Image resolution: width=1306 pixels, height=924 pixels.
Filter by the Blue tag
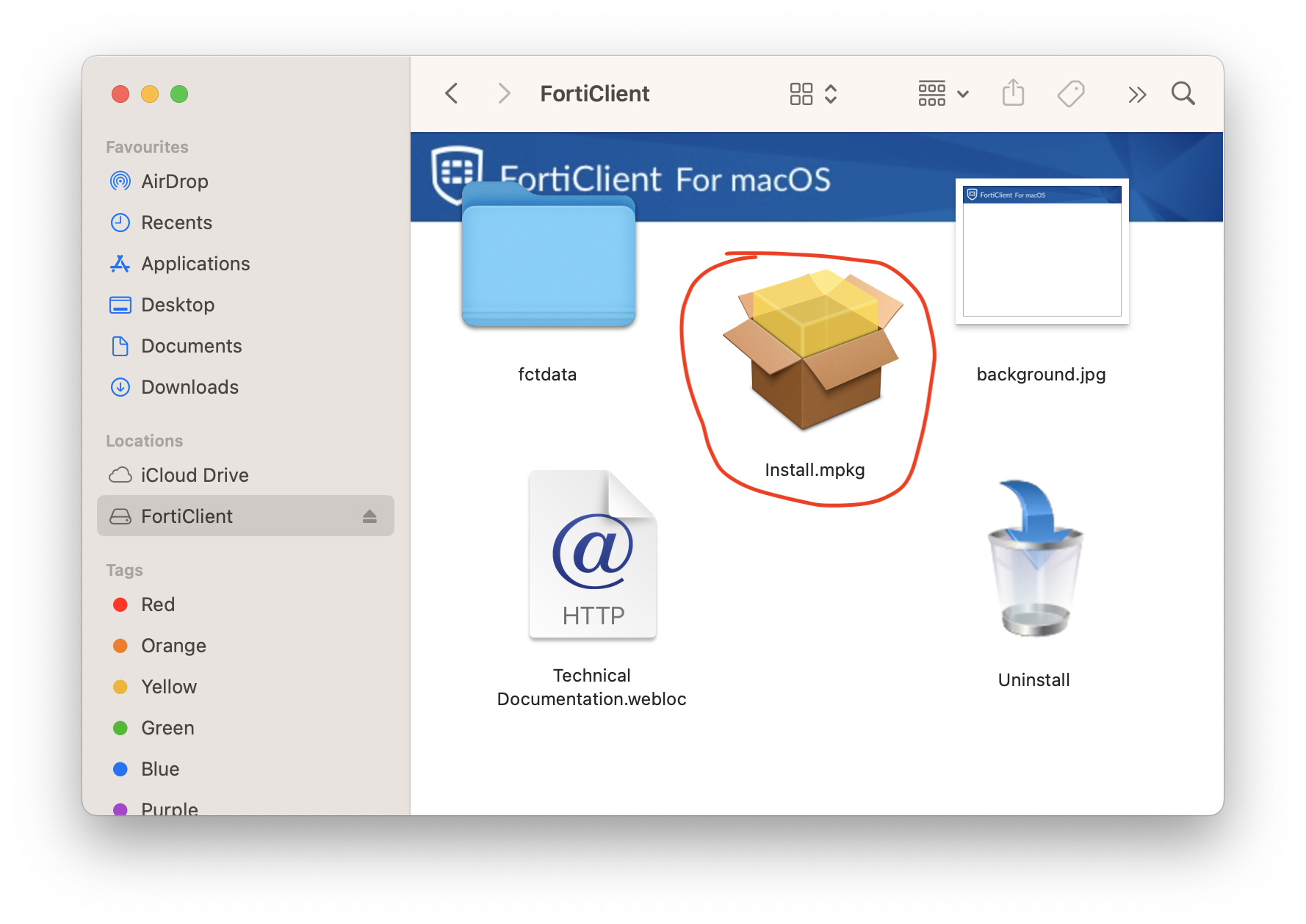point(245,769)
